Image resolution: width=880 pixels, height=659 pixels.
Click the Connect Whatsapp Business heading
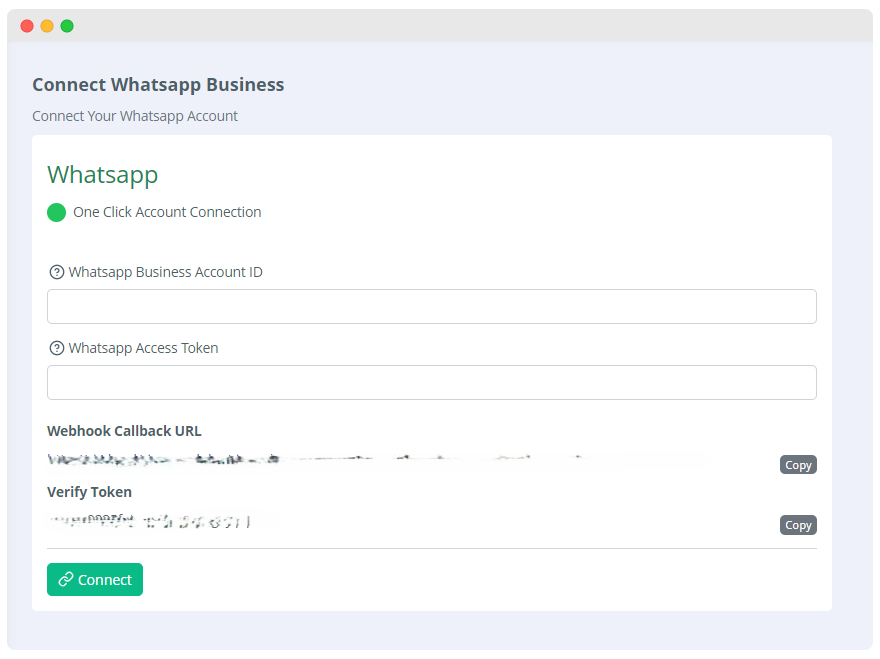158,85
